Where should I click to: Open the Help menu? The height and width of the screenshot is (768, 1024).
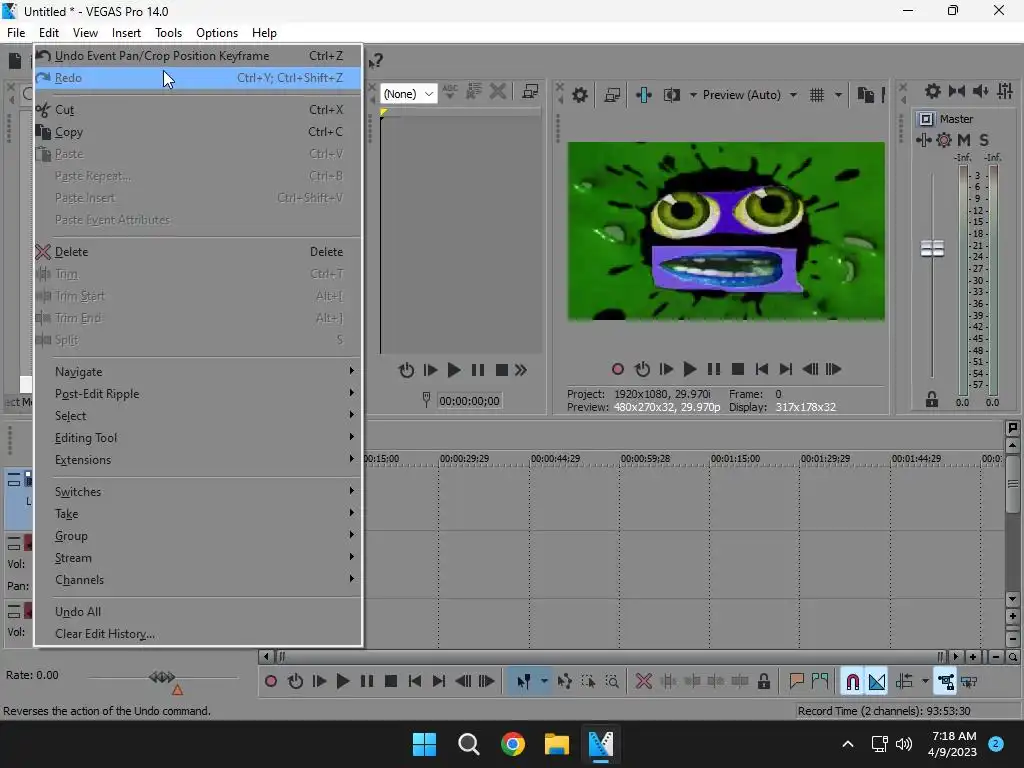tap(264, 33)
